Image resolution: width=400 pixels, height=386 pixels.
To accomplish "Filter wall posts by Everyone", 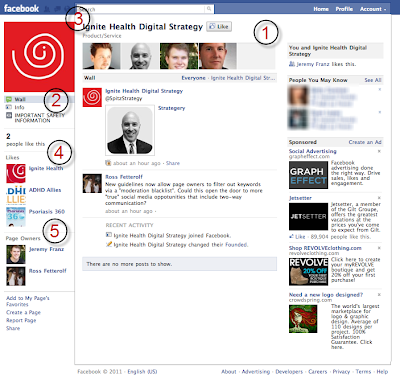I will click(x=193, y=78).
